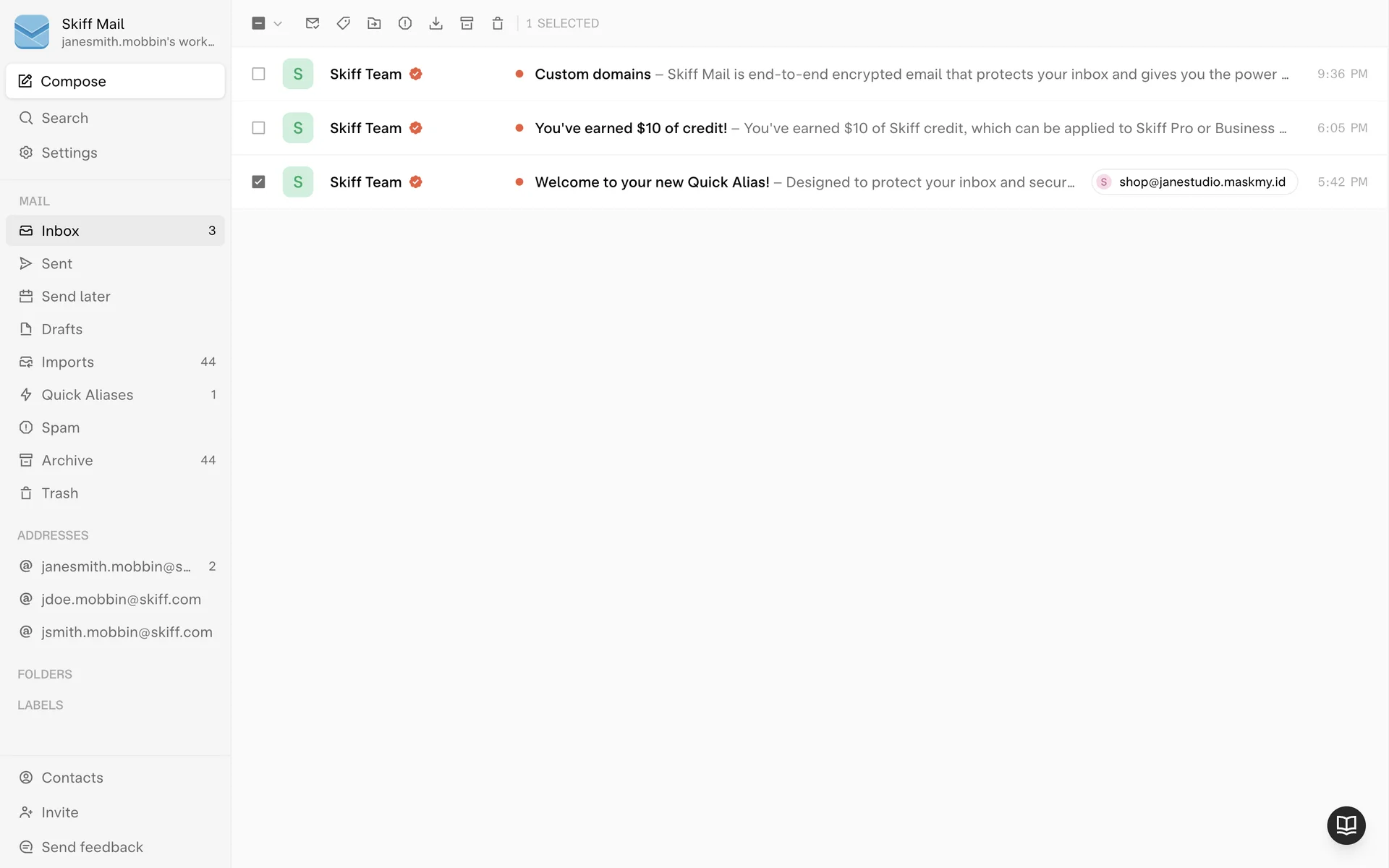This screenshot has height=868, width=1389.
Task: Click the trash icon in toolbar
Action: coord(498,23)
